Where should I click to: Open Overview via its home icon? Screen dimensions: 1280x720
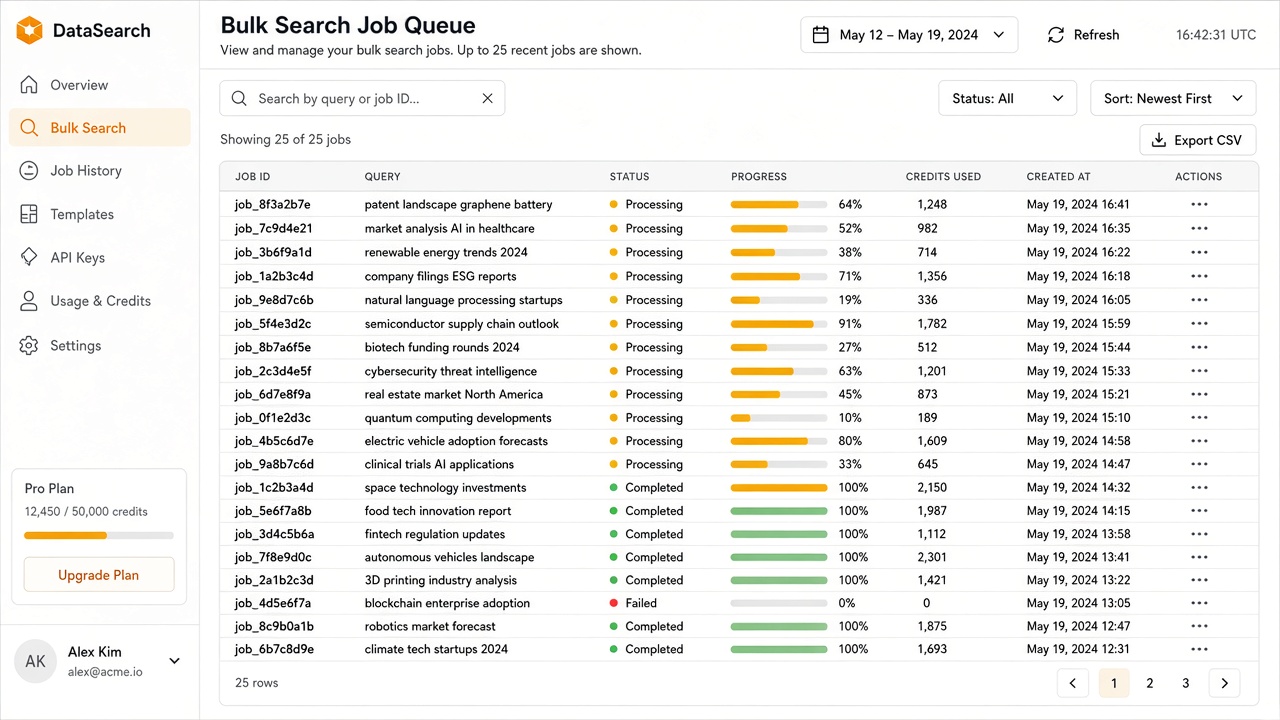click(x=29, y=85)
